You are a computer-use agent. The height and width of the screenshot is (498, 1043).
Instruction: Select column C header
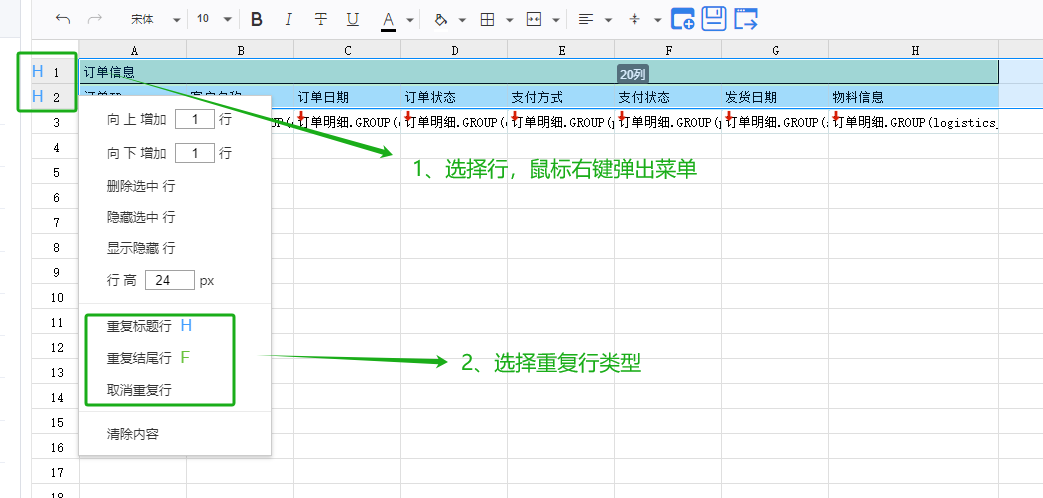347,50
